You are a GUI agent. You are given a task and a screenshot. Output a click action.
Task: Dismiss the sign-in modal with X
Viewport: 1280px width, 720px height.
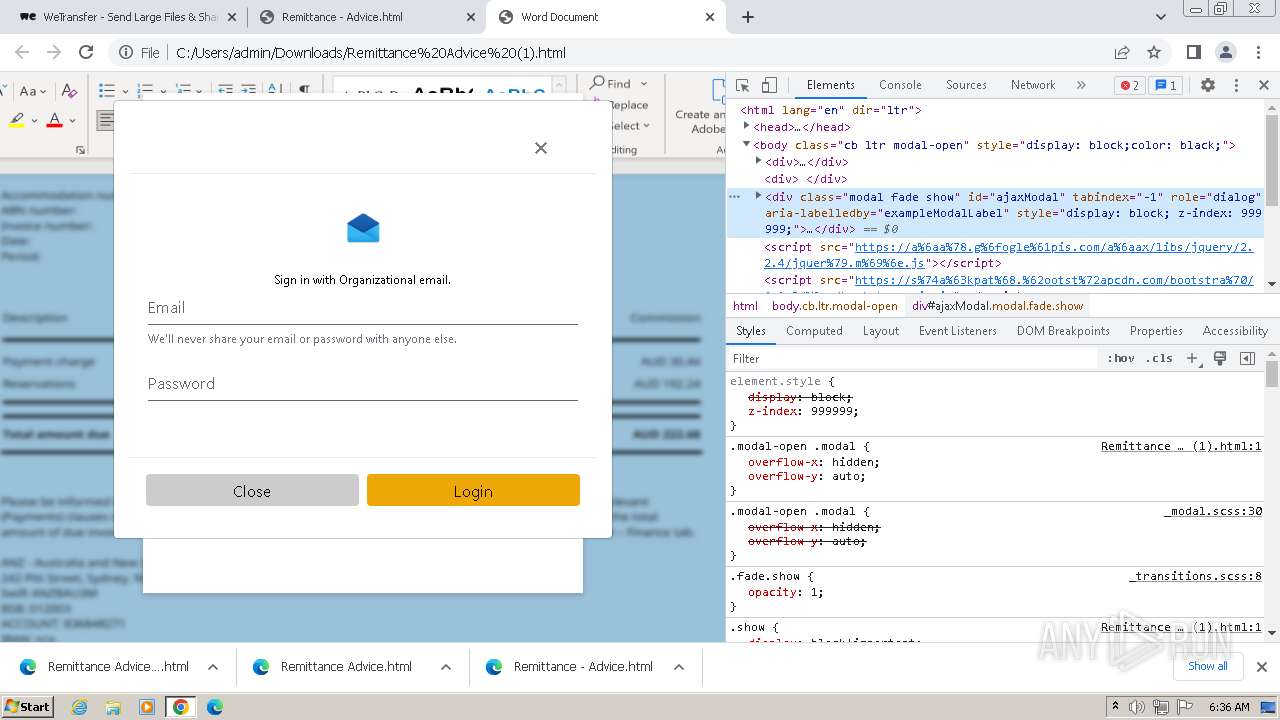541,148
